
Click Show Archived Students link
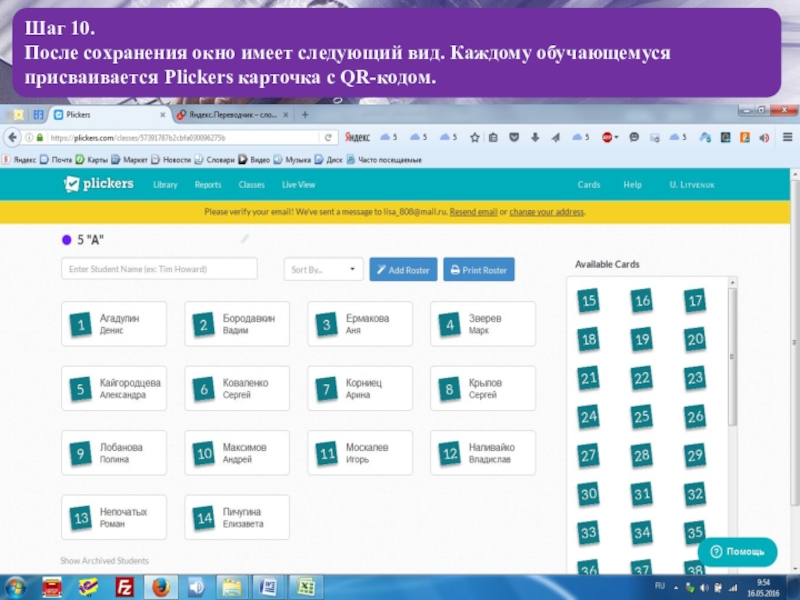click(x=105, y=560)
